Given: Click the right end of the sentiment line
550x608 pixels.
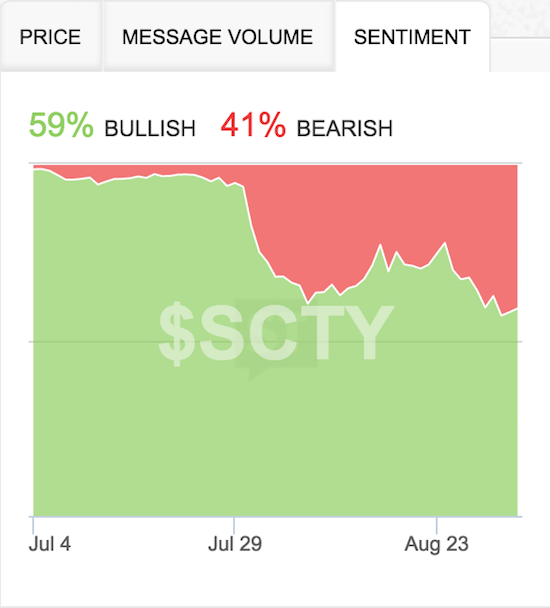Looking at the screenshot, I should [x=517, y=309].
